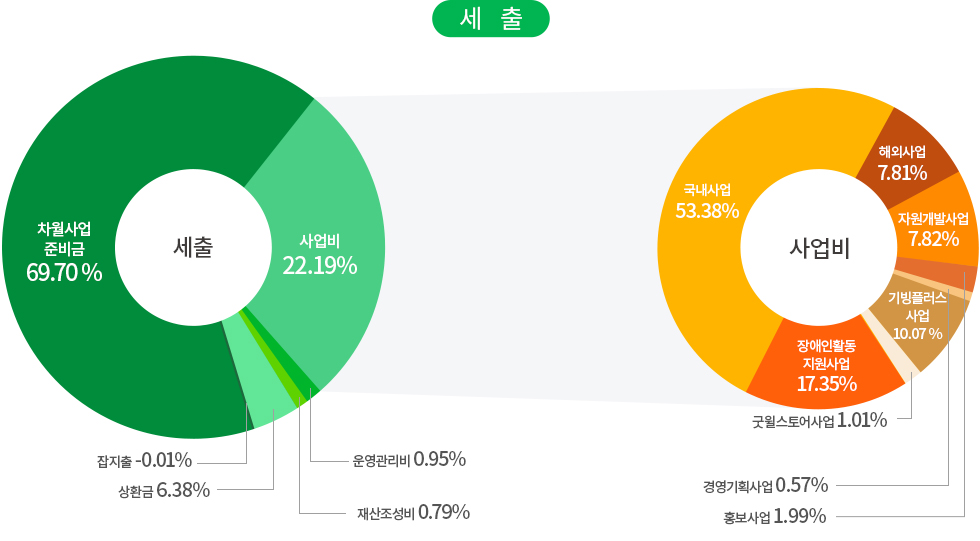The height and width of the screenshot is (541, 980).
Task: Click the 상환금 6.38% label
Action: (163, 490)
